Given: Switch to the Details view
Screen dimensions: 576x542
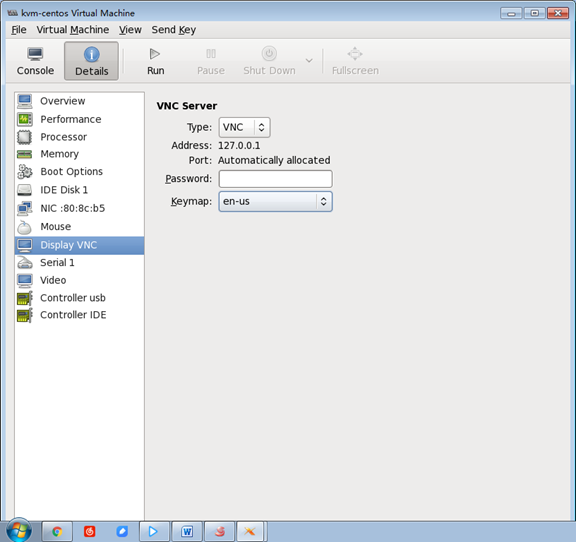Looking at the screenshot, I should (x=91, y=61).
